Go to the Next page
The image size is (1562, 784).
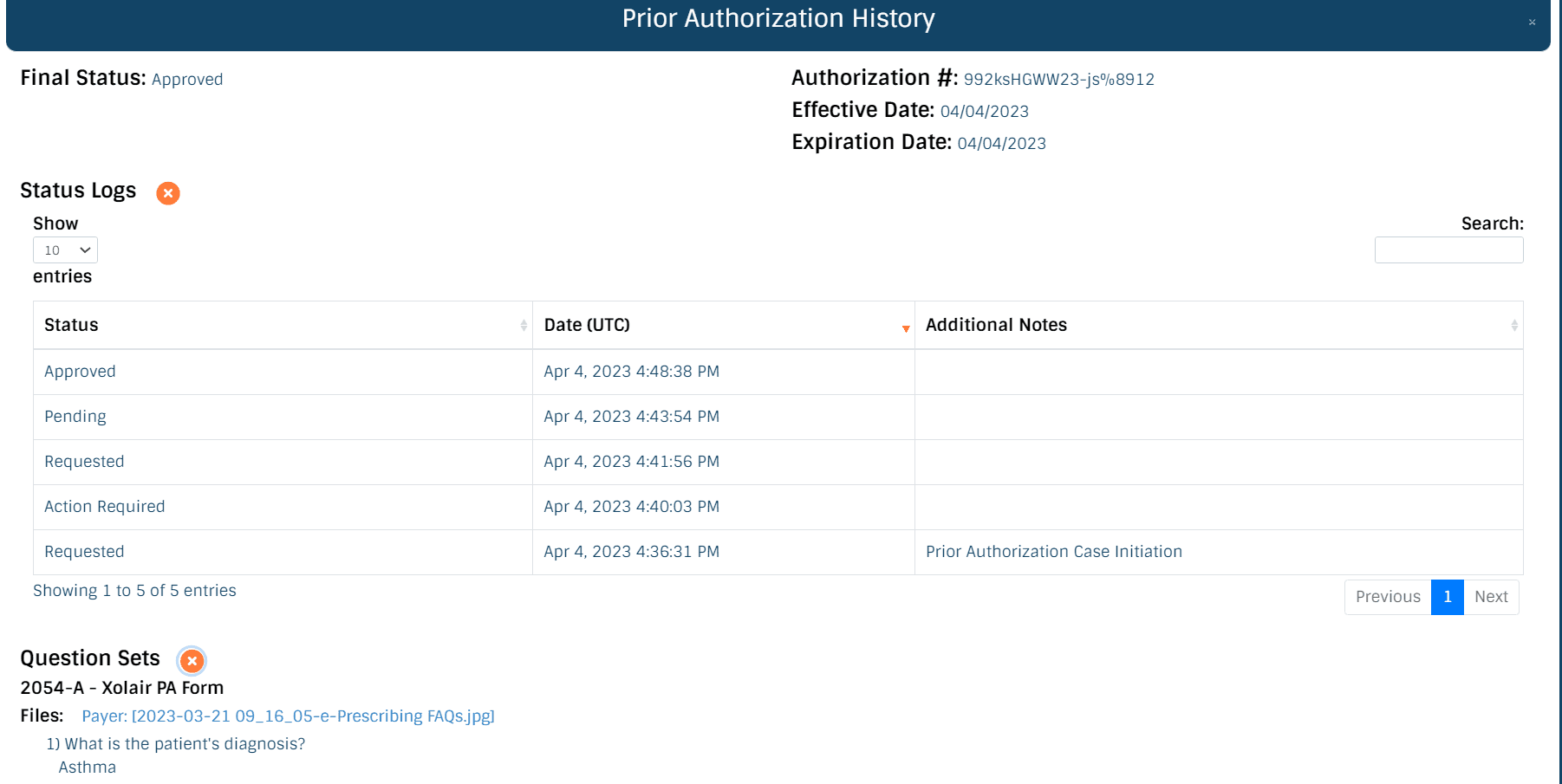(1491, 597)
